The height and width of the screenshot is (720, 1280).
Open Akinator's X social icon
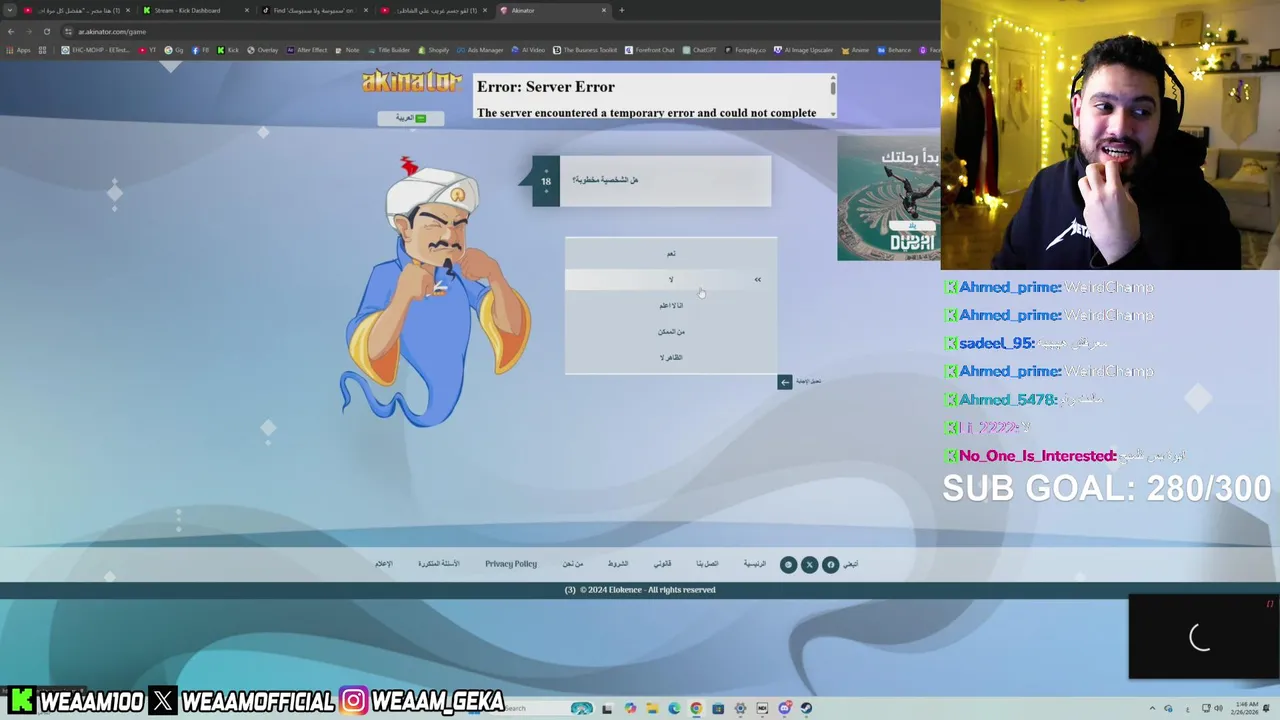(x=809, y=565)
